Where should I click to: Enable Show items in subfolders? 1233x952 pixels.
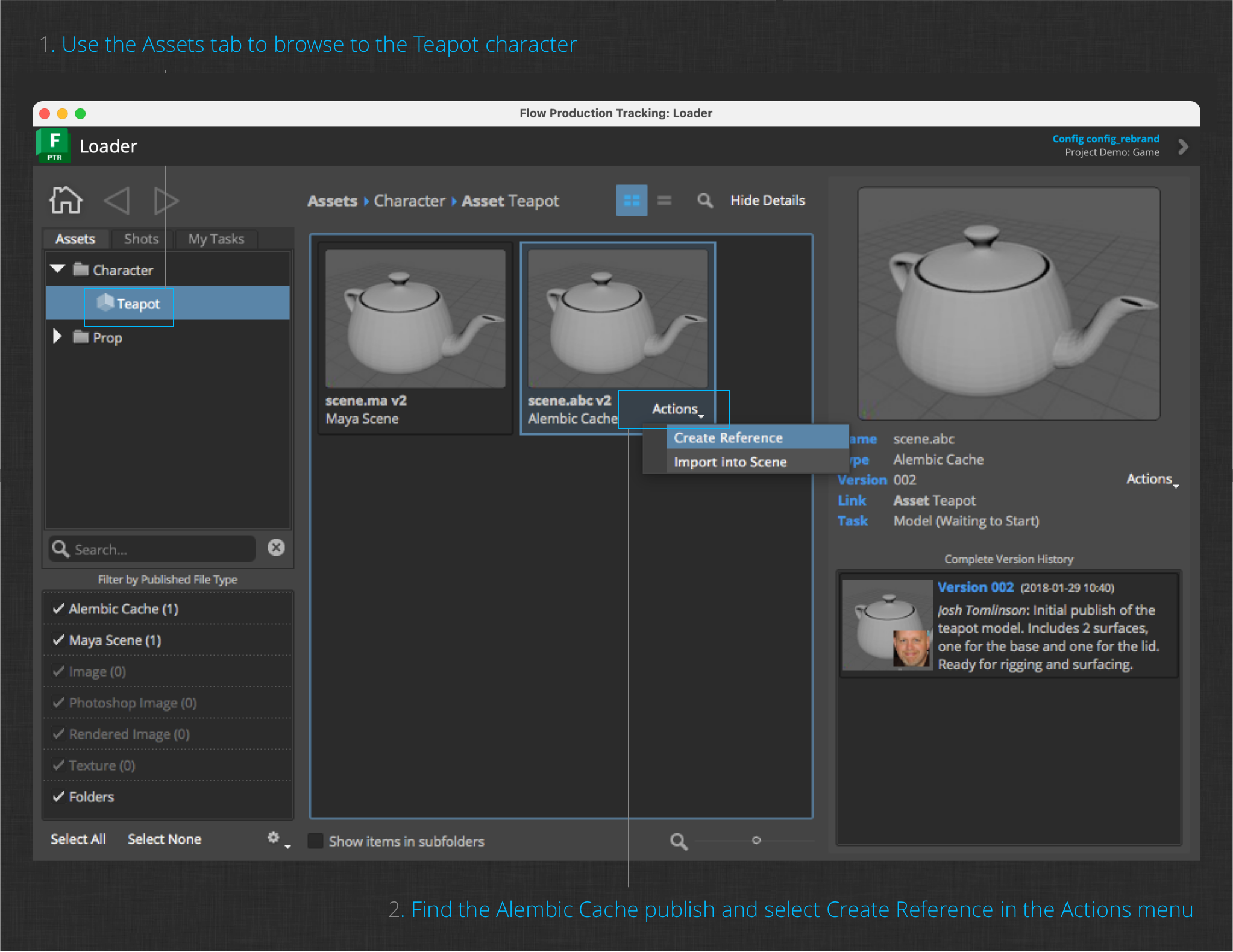pos(315,841)
